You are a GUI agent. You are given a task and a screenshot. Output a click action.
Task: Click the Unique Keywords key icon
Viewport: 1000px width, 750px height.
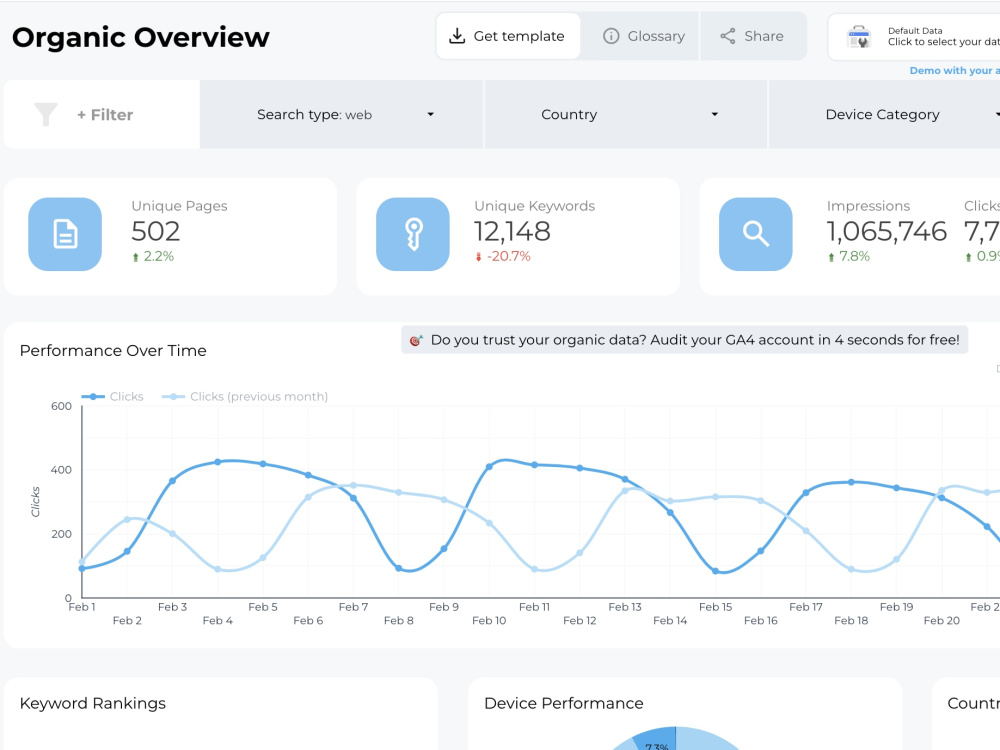(x=413, y=234)
